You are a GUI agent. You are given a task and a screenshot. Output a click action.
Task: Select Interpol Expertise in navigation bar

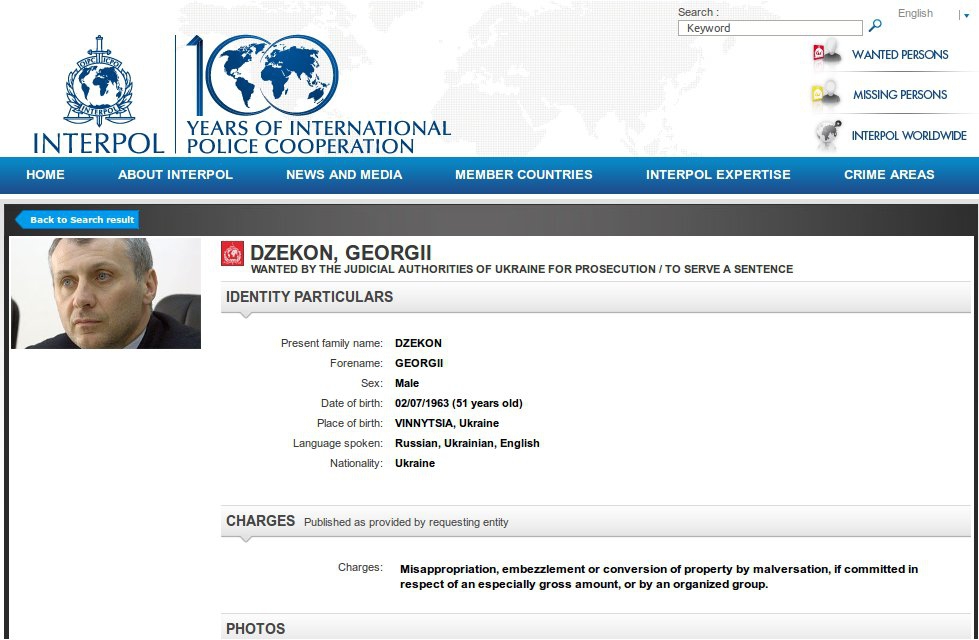(718, 174)
